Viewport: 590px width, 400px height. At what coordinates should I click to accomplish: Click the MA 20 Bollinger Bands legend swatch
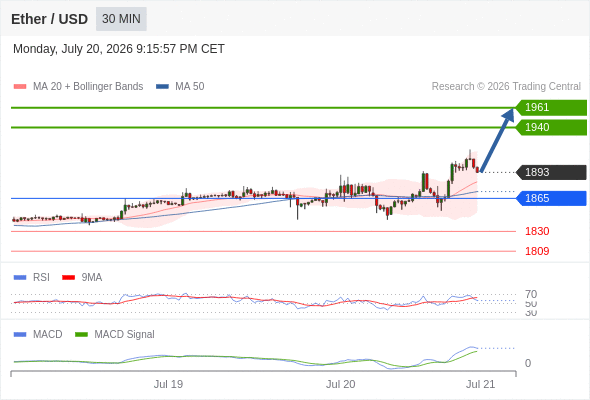point(20,87)
